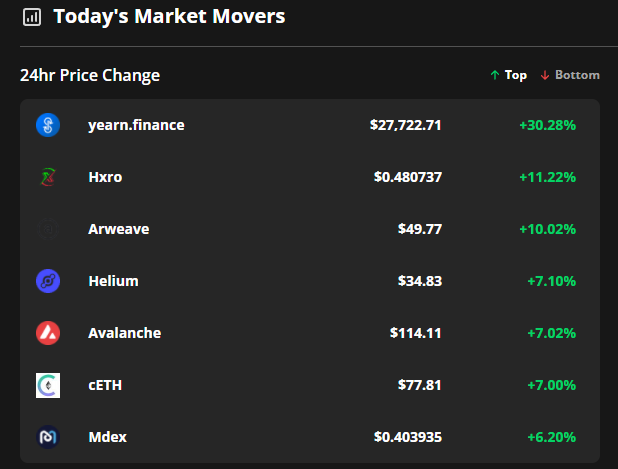Open the yearn.finance coin link
618x469 pixels.
(136, 125)
